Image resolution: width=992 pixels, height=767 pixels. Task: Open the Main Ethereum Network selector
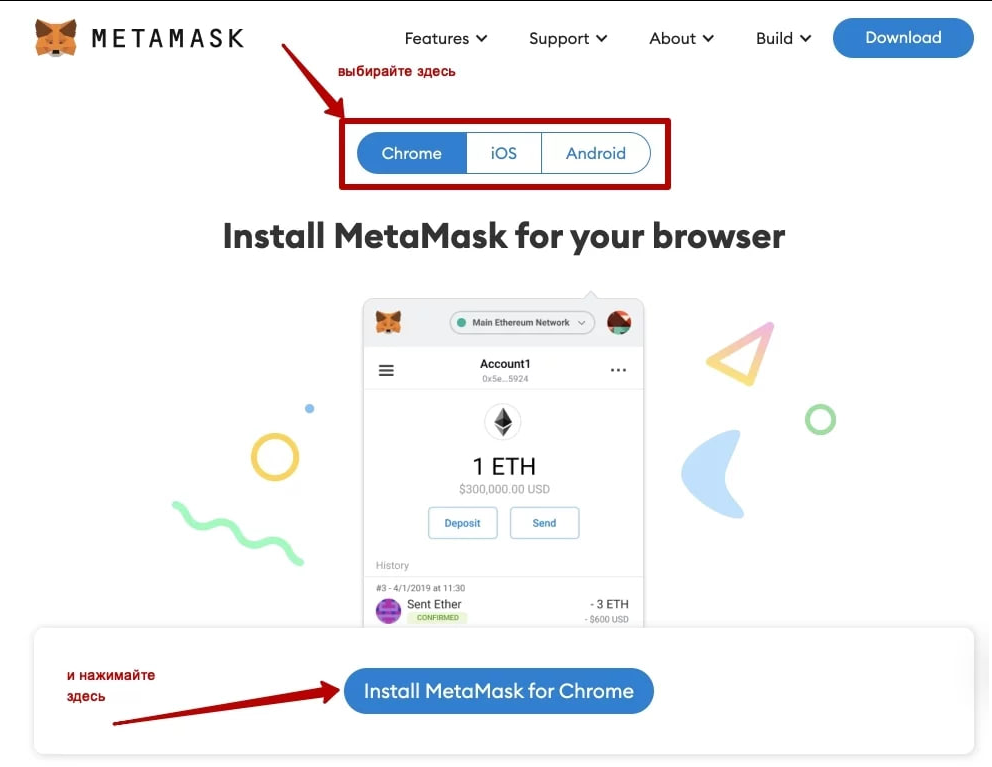pyautogui.click(x=522, y=323)
